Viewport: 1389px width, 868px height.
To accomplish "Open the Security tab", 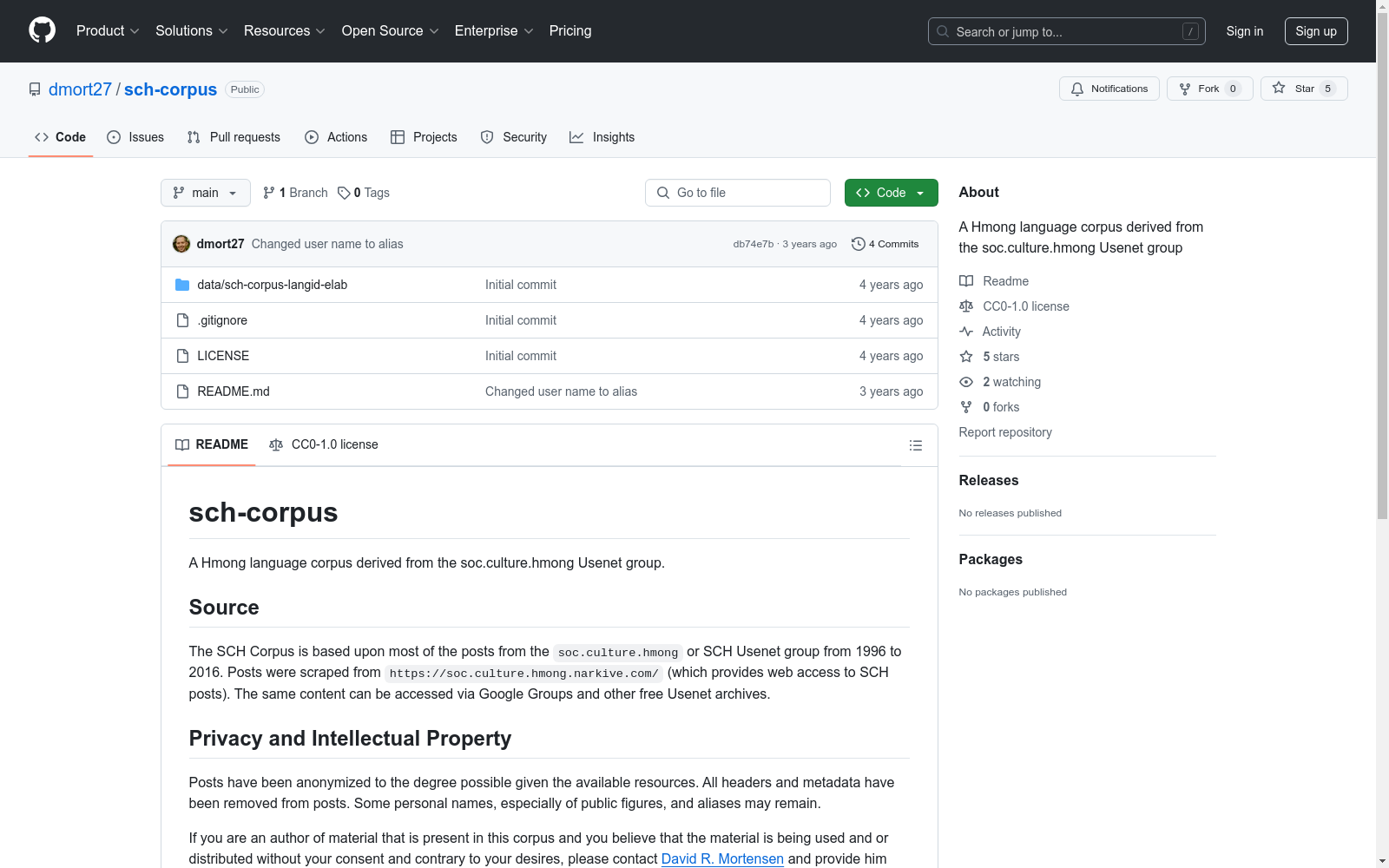I will click(514, 137).
